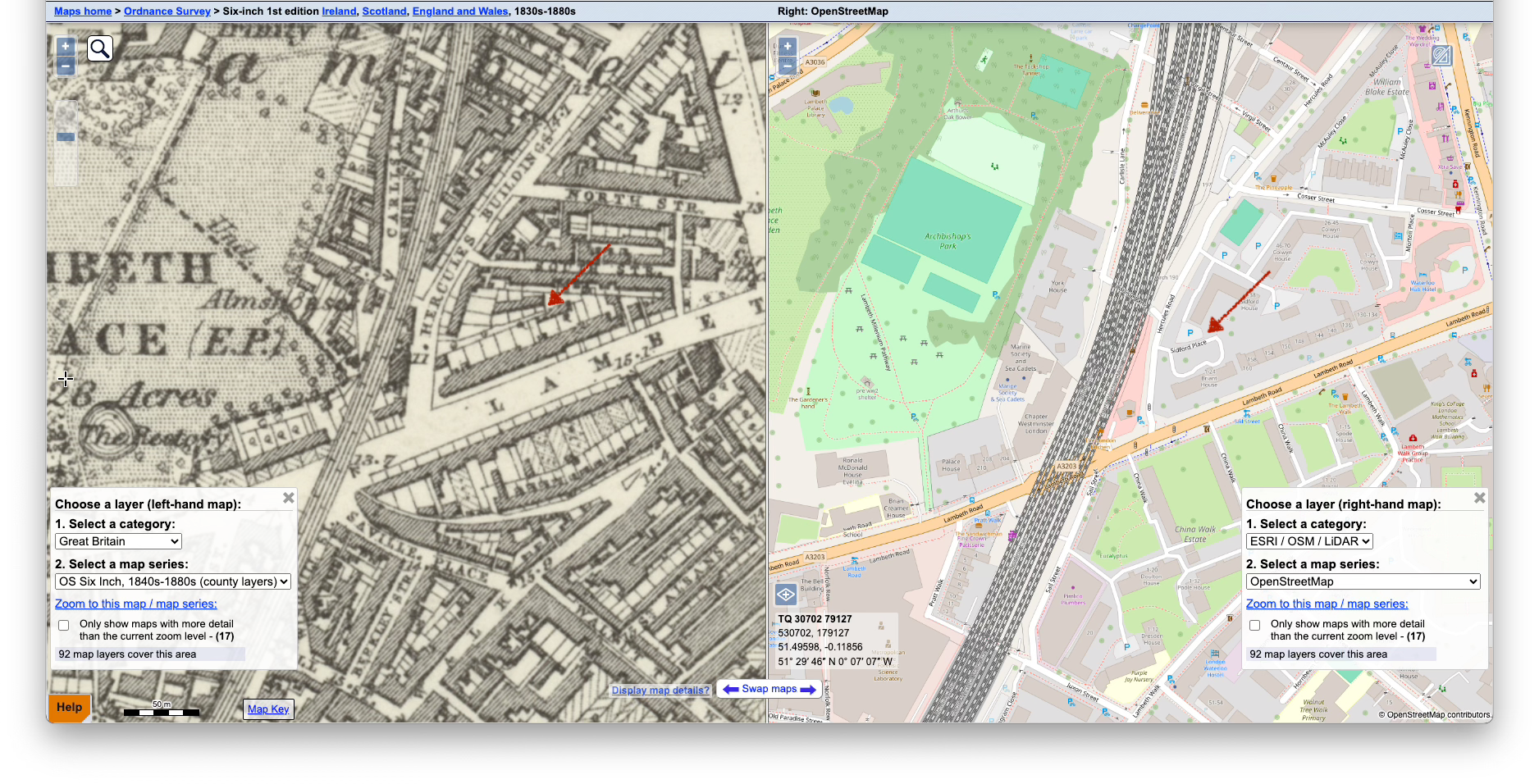Screen dimensions: 1539x784
Task: Go to Maps home breadcrumb
Action: [83, 11]
